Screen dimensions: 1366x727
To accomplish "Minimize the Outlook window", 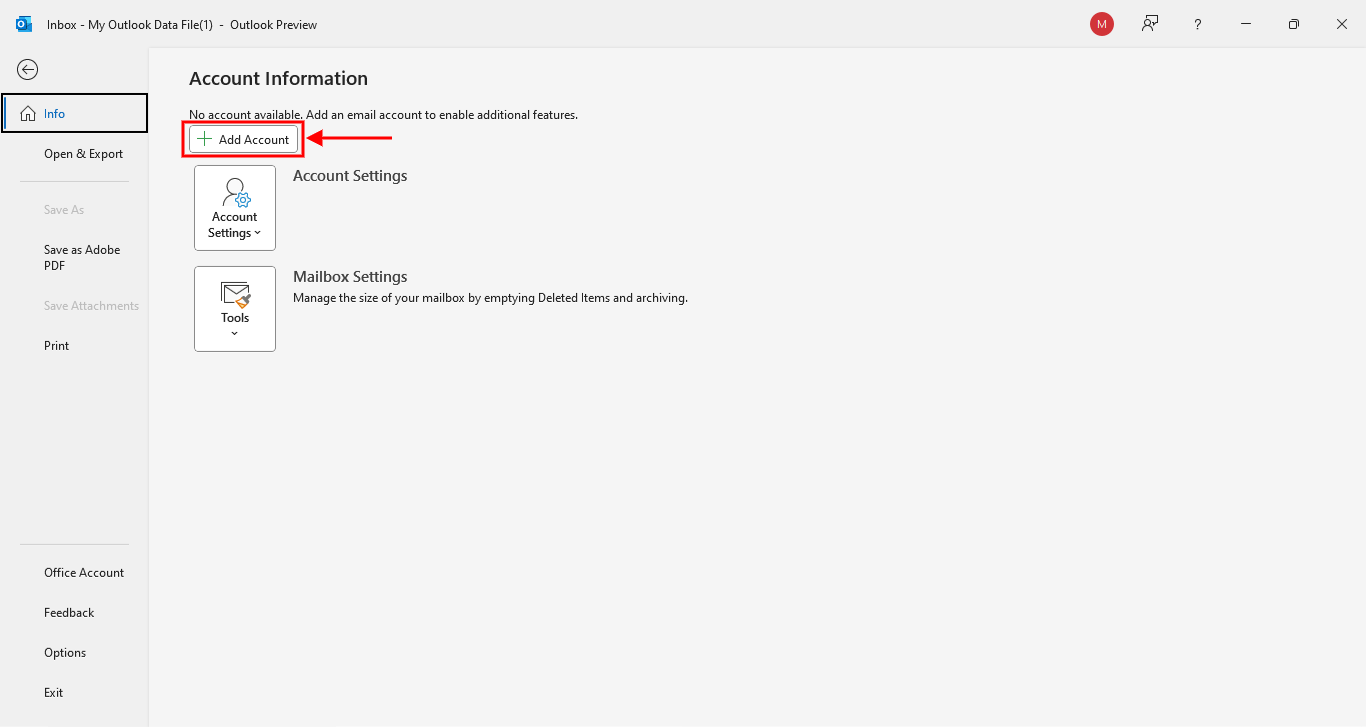I will coord(1246,24).
